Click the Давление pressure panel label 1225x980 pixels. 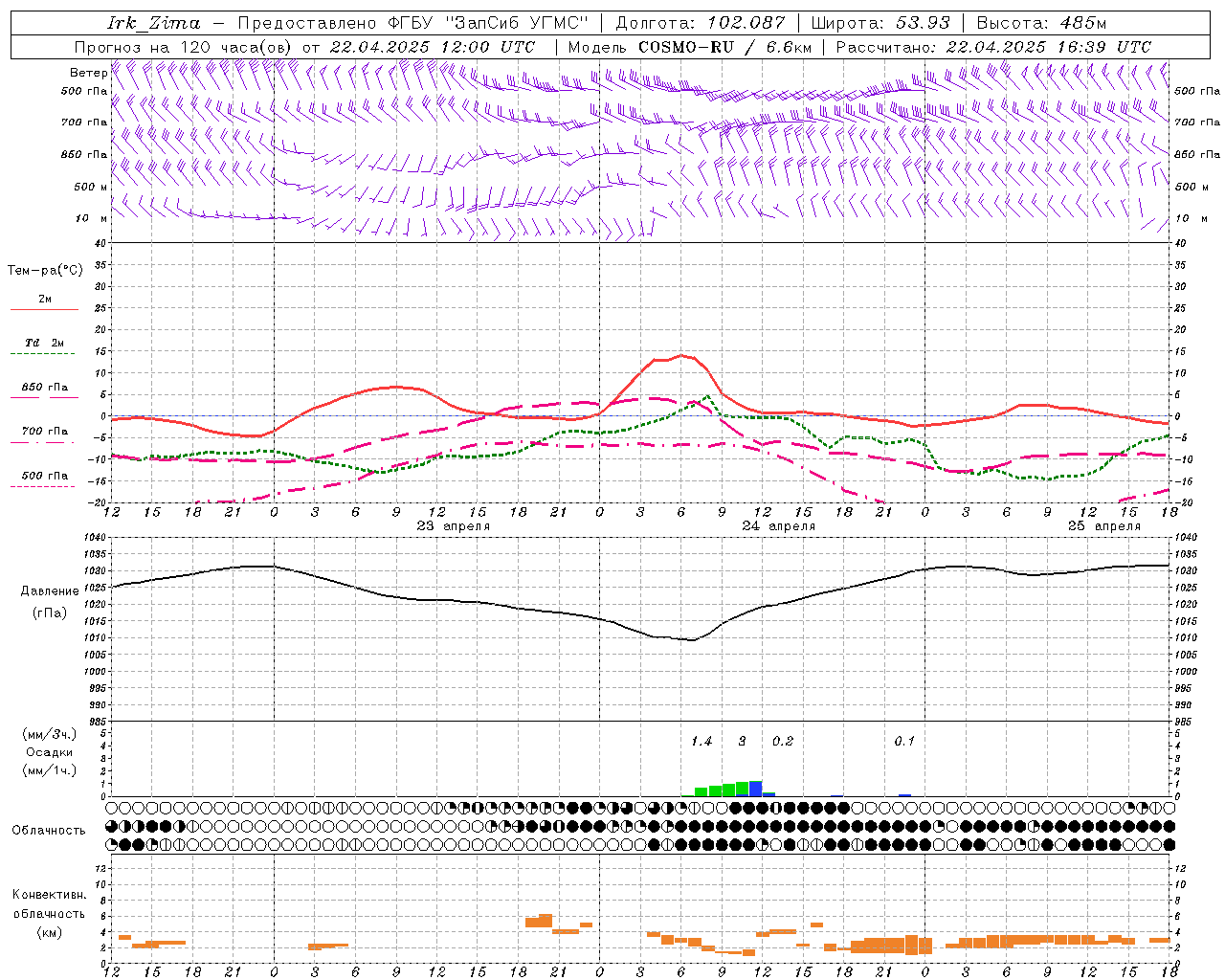(49, 591)
